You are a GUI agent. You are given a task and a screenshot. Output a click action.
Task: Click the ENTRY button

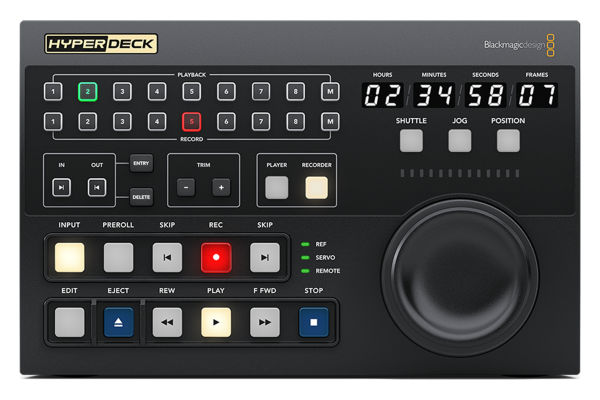pos(141,163)
